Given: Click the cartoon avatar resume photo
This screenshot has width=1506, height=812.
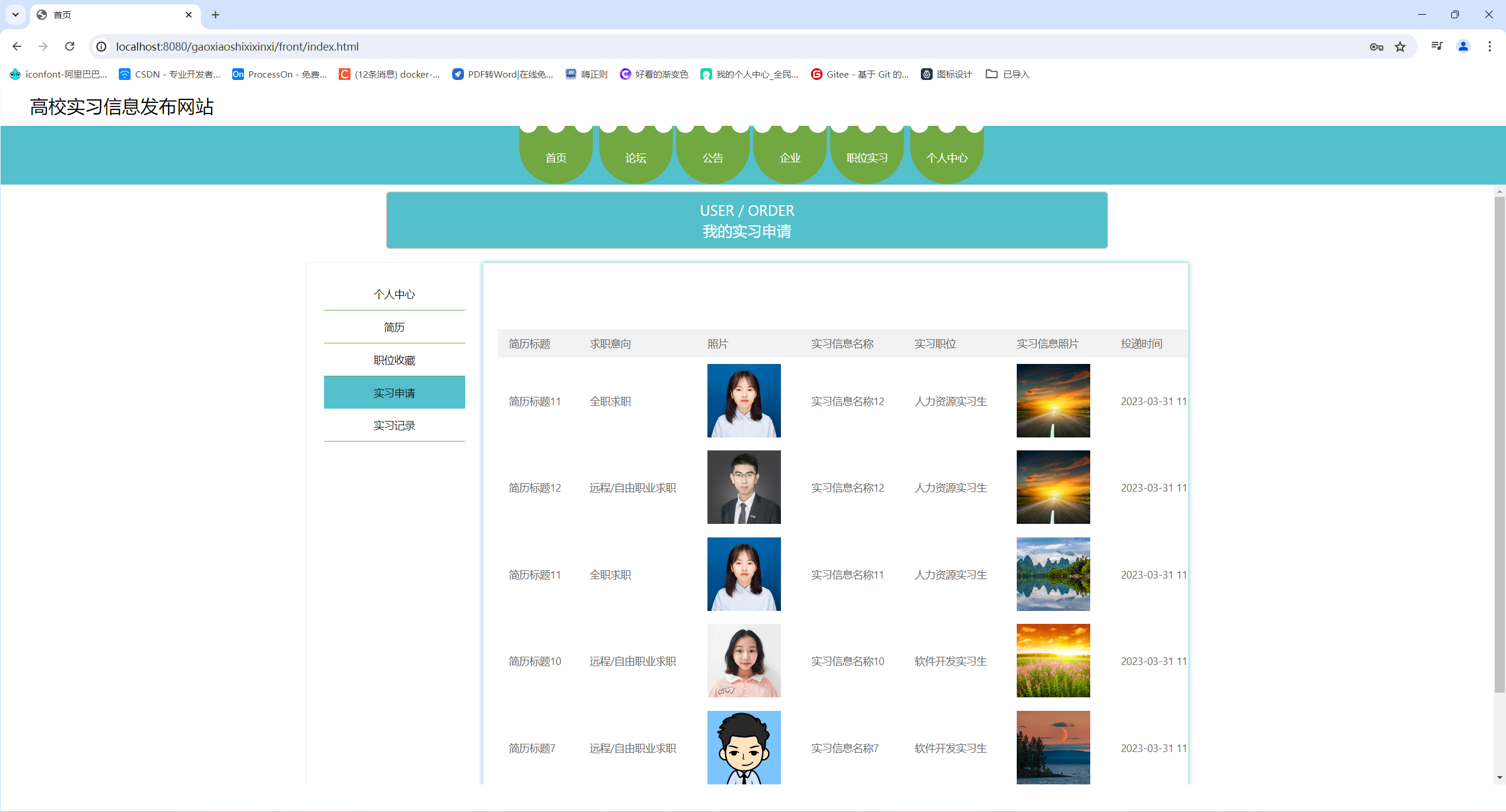Looking at the screenshot, I should pyautogui.click(x=743, y=747).
